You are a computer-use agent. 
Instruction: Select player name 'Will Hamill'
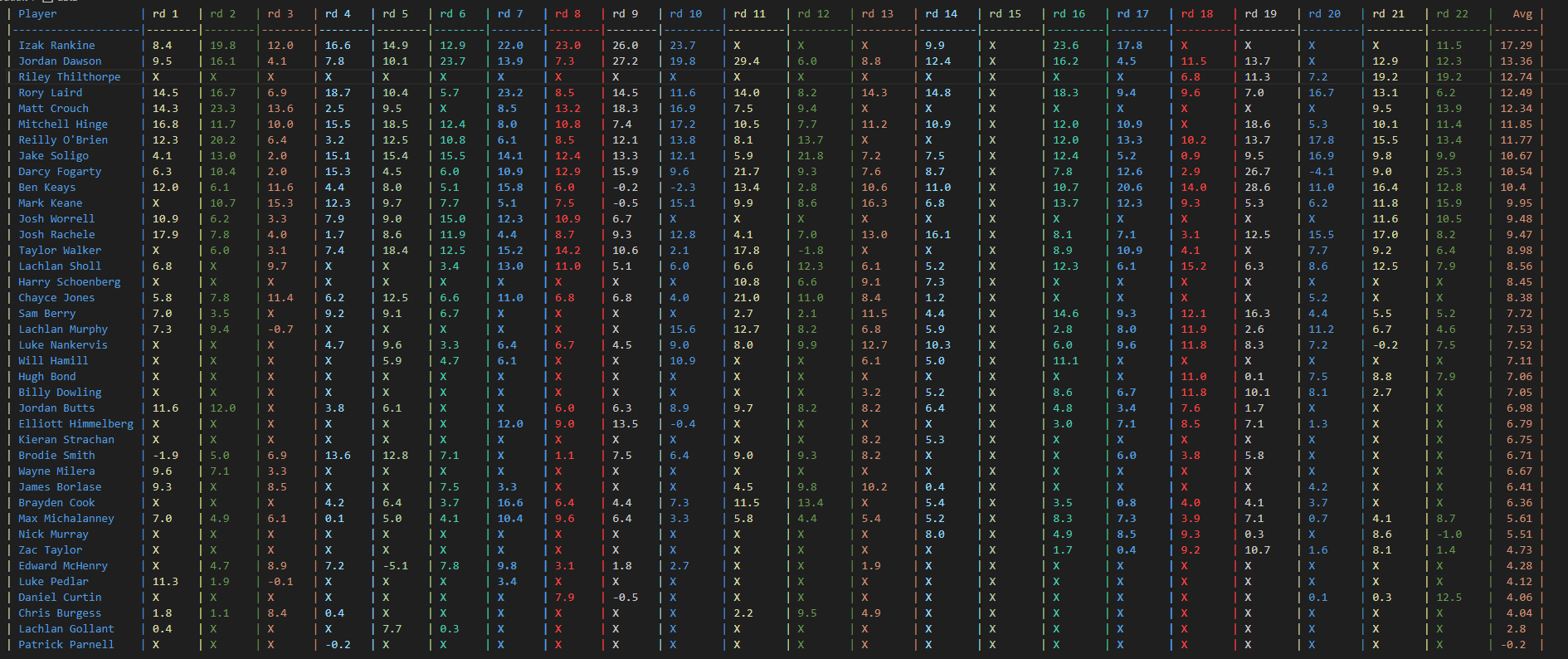point(53,361)
